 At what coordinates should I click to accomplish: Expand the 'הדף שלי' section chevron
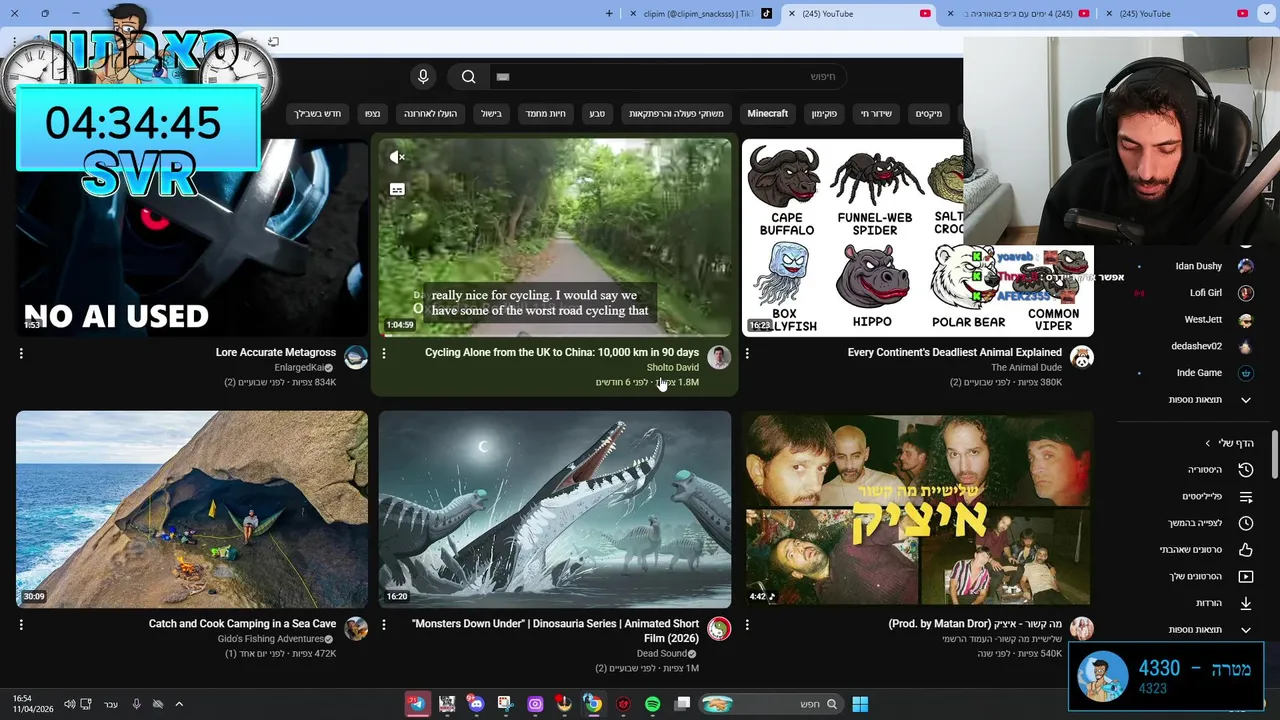(x=1207, y=443)
